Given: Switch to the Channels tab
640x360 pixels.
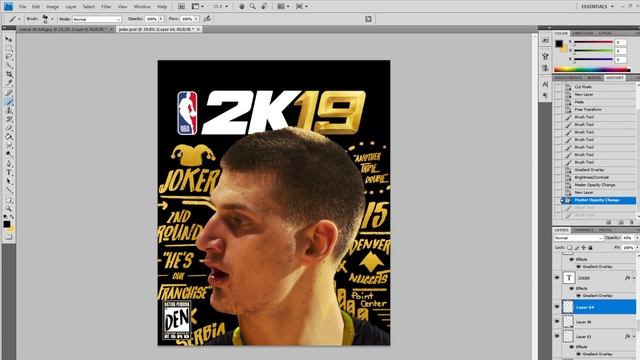Looking at the screenshot, I should (x=584, y=230).
